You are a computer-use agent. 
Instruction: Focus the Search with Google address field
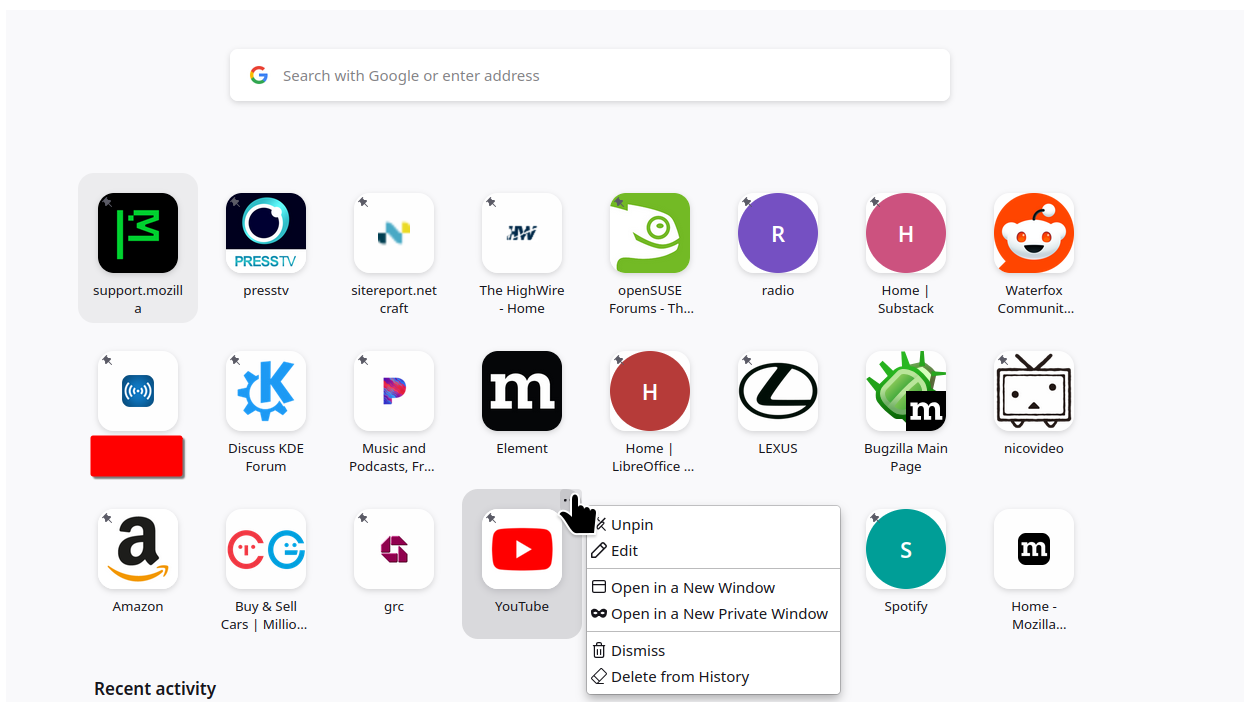(590, 75)
